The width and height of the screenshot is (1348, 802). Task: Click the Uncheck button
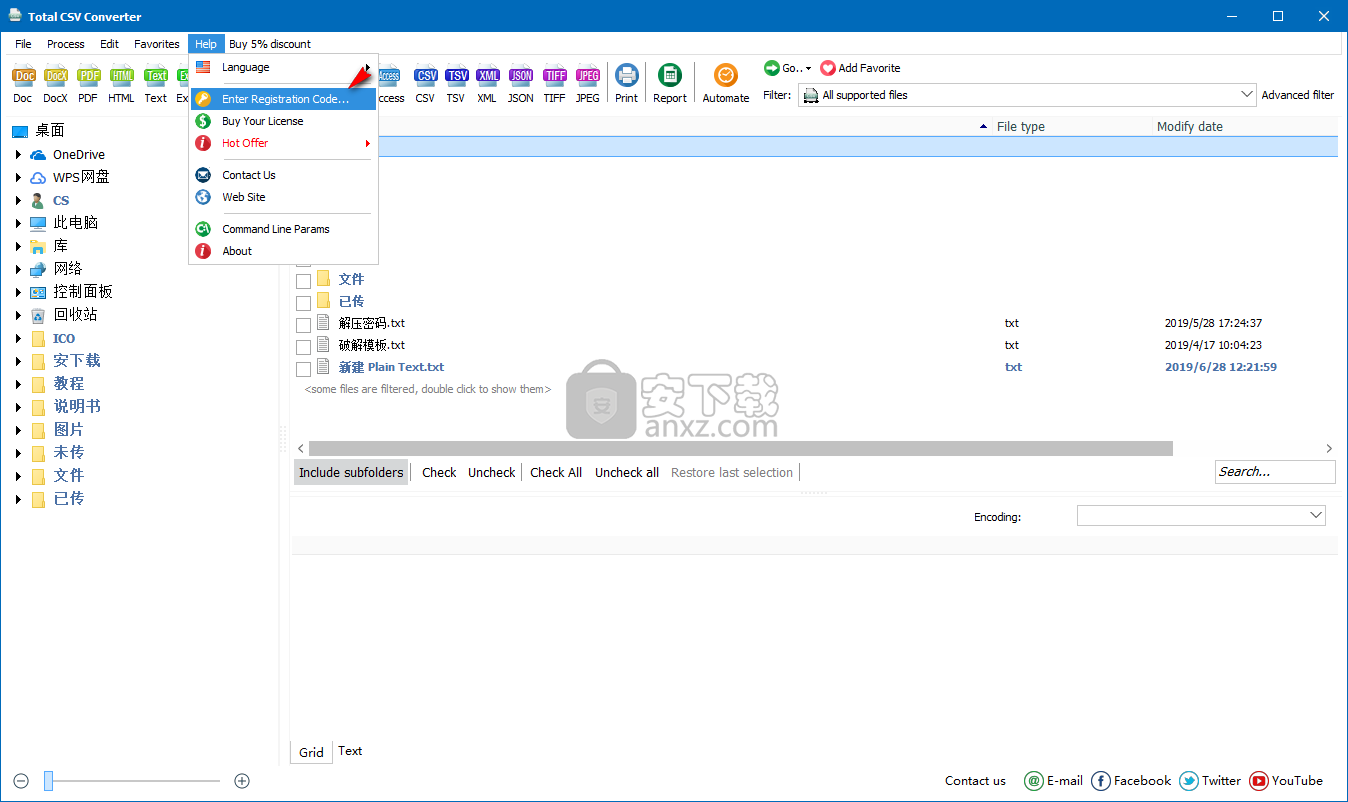492,472
